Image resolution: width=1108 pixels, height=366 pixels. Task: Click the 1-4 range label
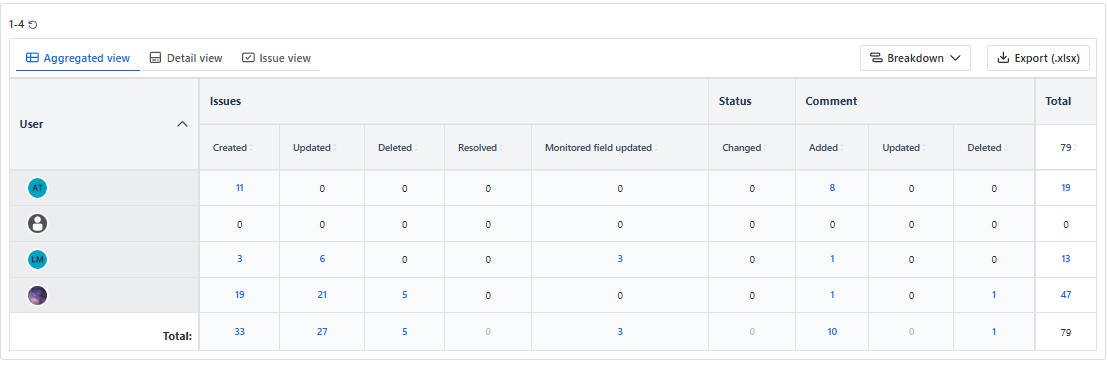(17, 24)
